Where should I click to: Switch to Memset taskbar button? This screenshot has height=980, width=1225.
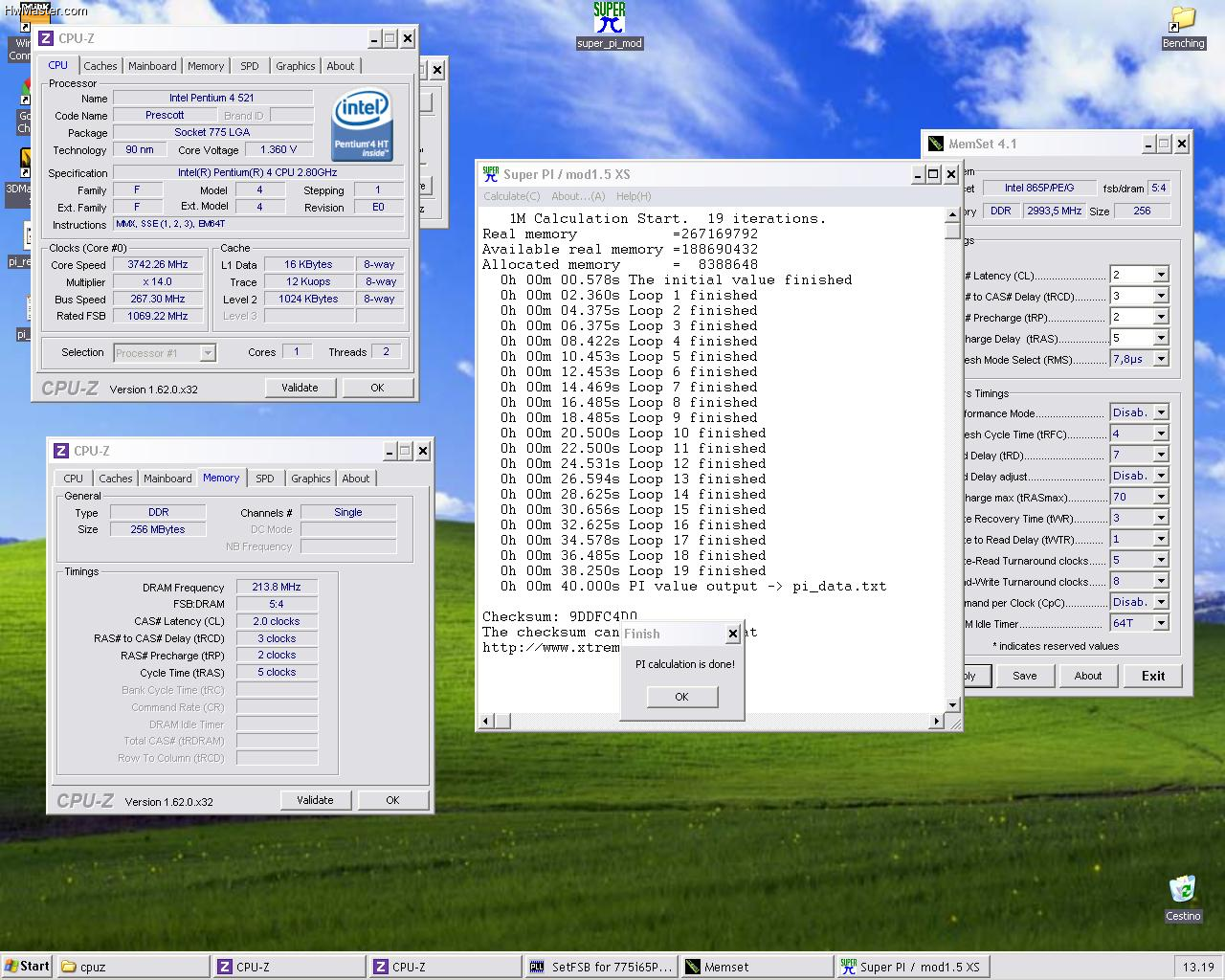click(x=757, y=967)
